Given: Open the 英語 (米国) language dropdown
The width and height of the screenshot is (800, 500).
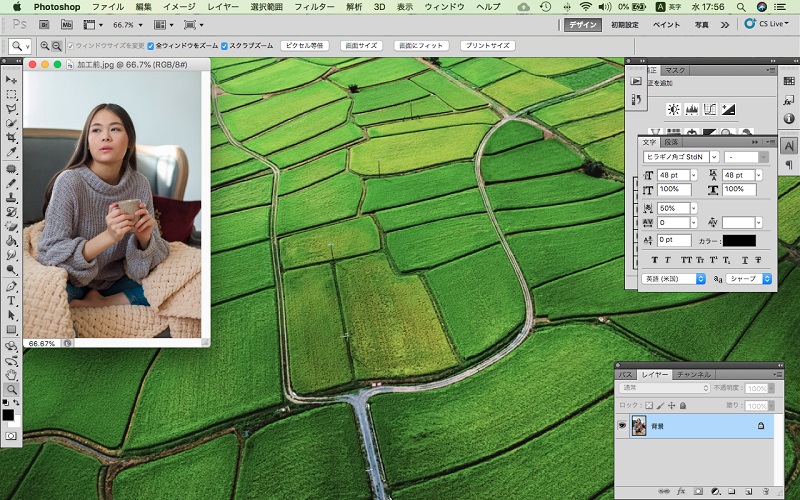Looking at the screenshot, I should (x=673, y=279).
